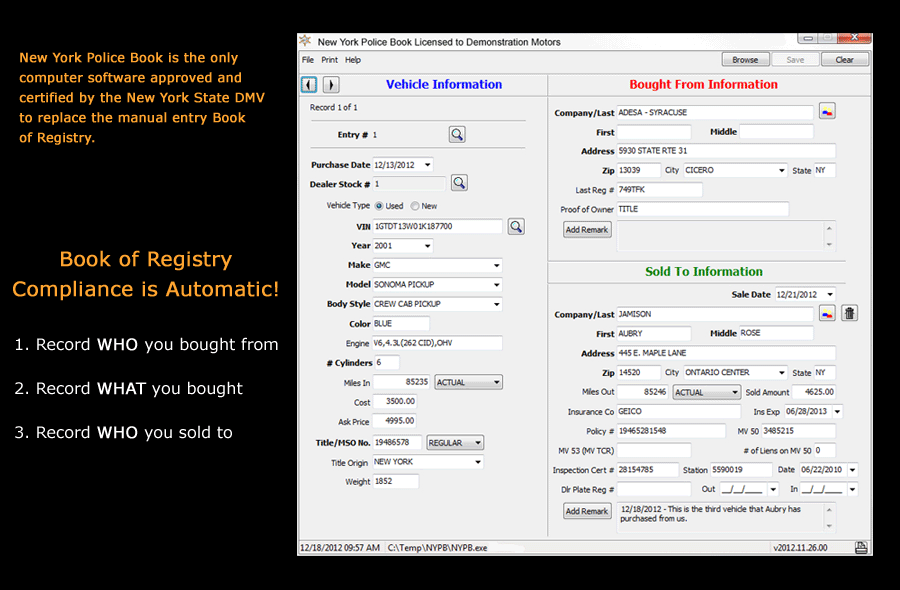Open Dlr Plate In date dropdown
The image size is (900, 590).
pyautogui.click(x=852, y=490)
